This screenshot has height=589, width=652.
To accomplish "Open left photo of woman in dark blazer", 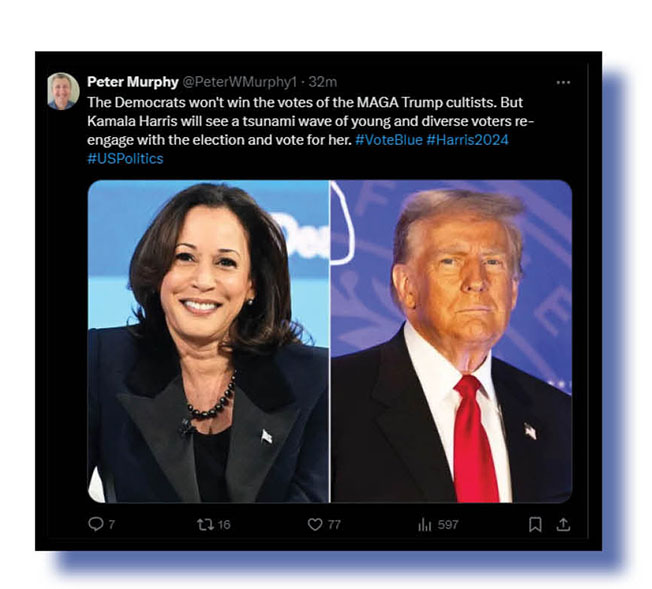I will [x=208, y=341].
